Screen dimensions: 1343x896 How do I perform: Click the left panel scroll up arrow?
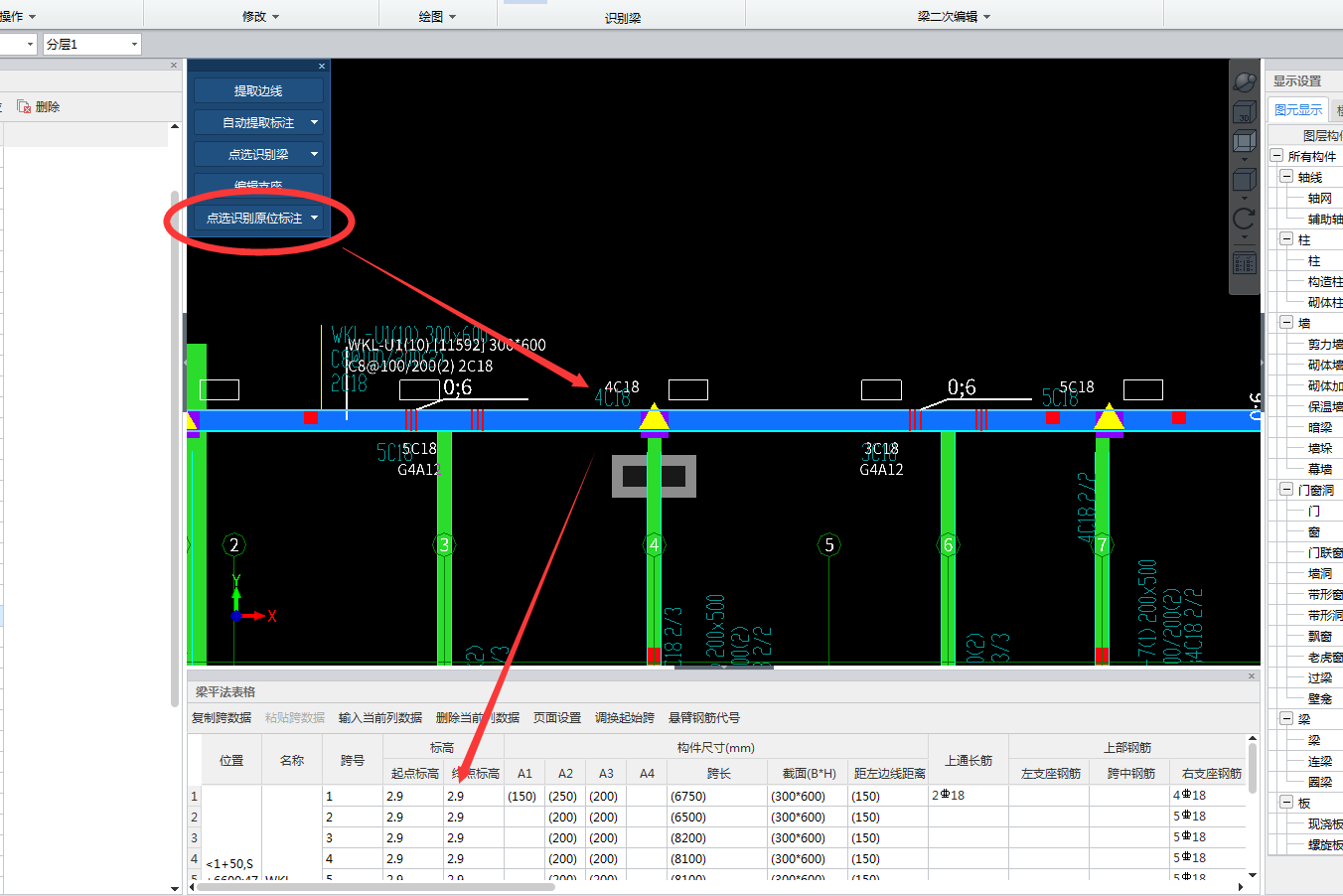pos(175,127)
